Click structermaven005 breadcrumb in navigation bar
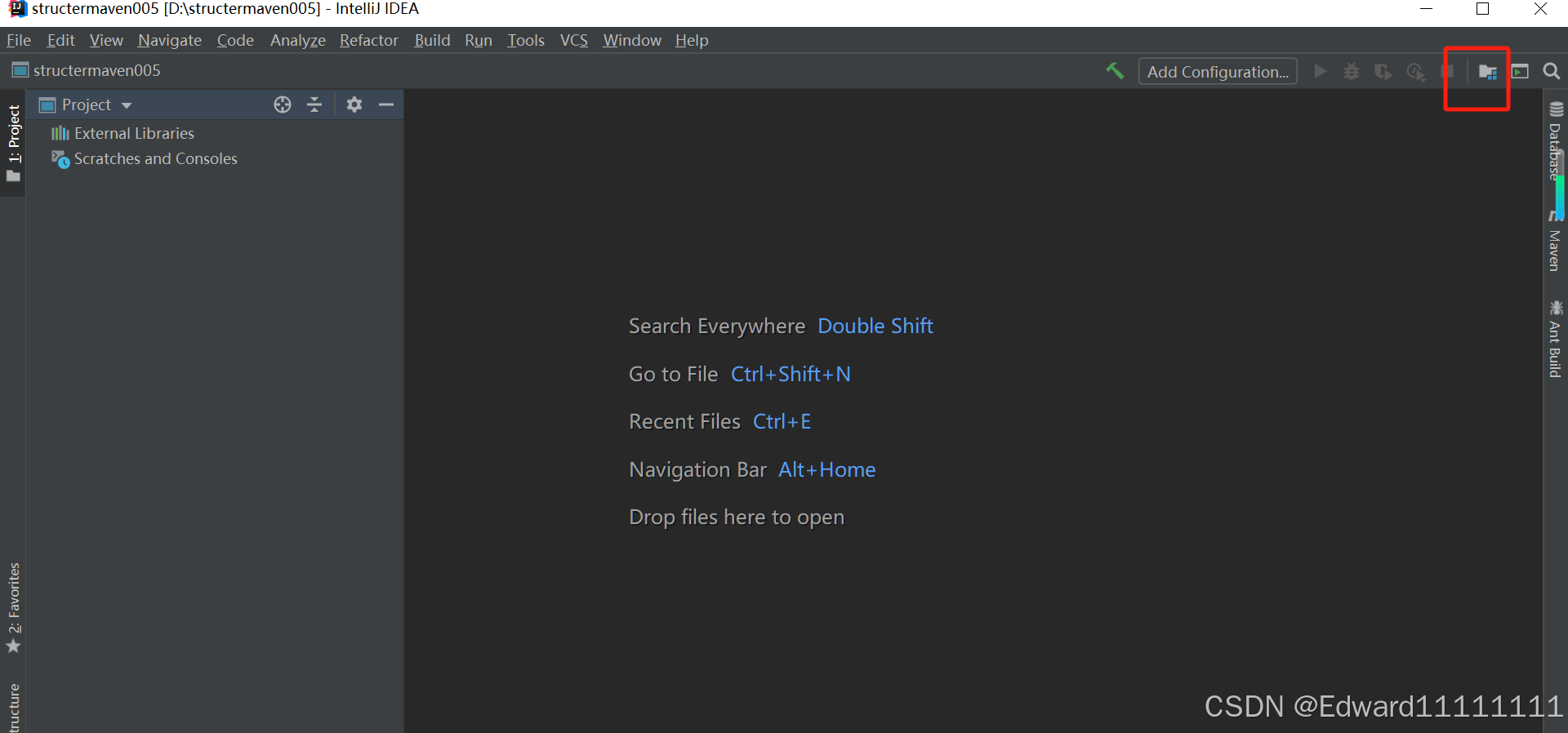This screenshot has width=1568, height=733. pos(97,70)
